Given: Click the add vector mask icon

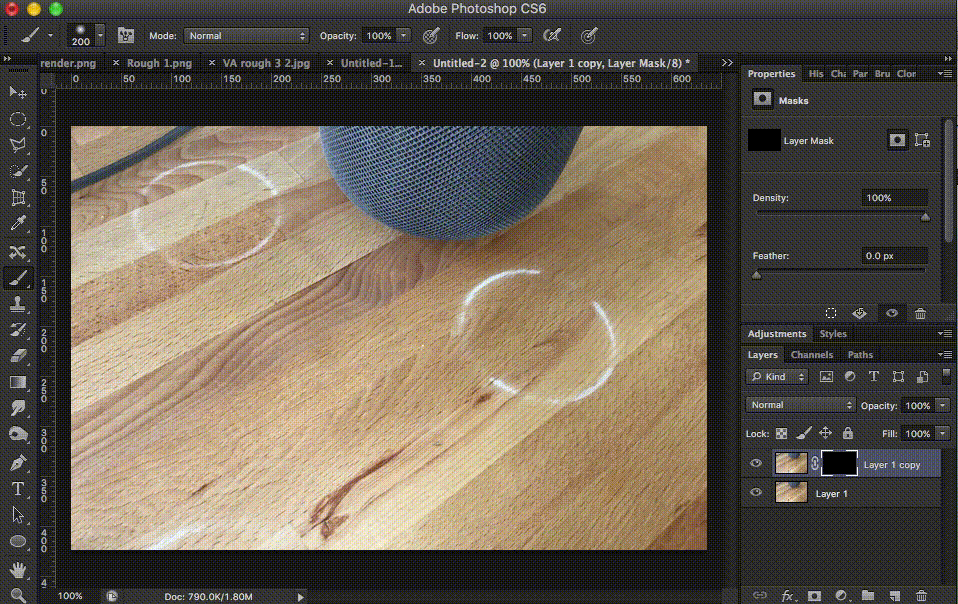Looking at the screenshot, I should coord(922,140).
